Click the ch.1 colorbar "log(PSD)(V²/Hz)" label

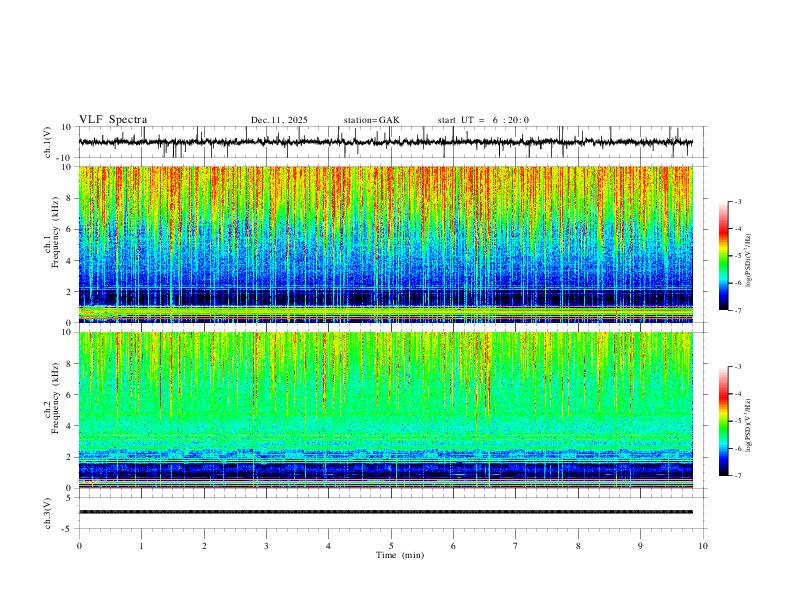(x=749, y=261)
